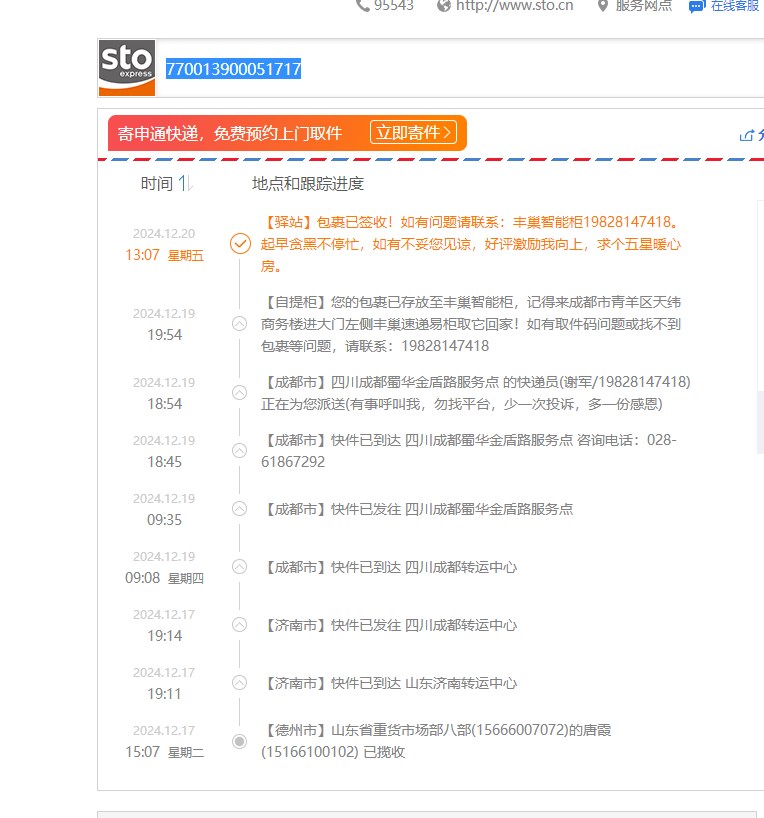Click the 19:54 timestamp

[164, 335]
